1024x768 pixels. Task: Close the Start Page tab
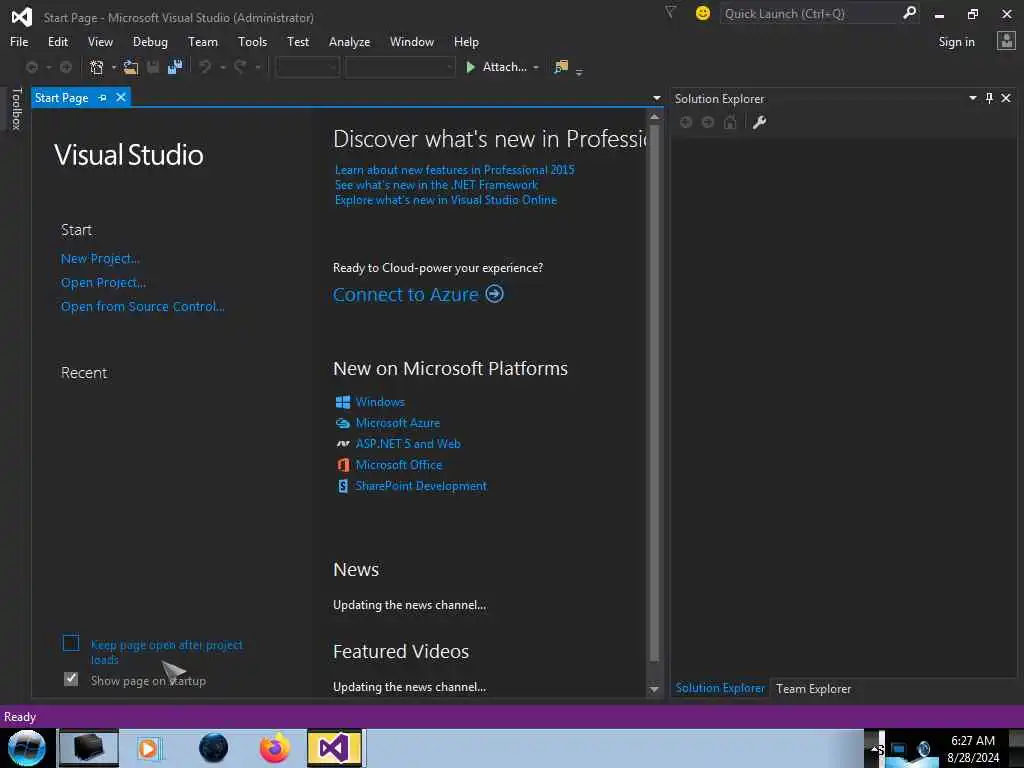click(121, 97)
